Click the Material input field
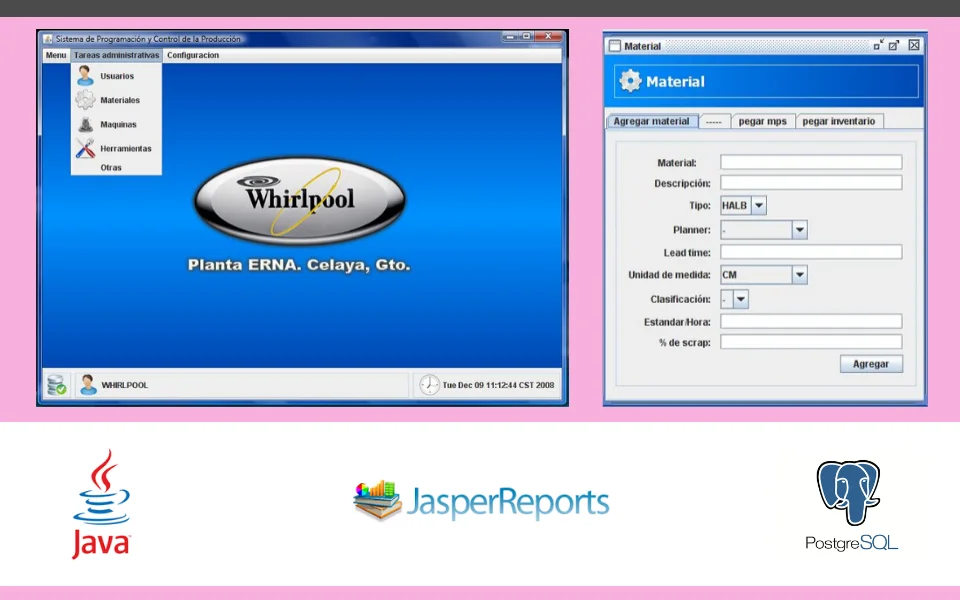Viewport: 960px width, 600px height. click(811, 162)
